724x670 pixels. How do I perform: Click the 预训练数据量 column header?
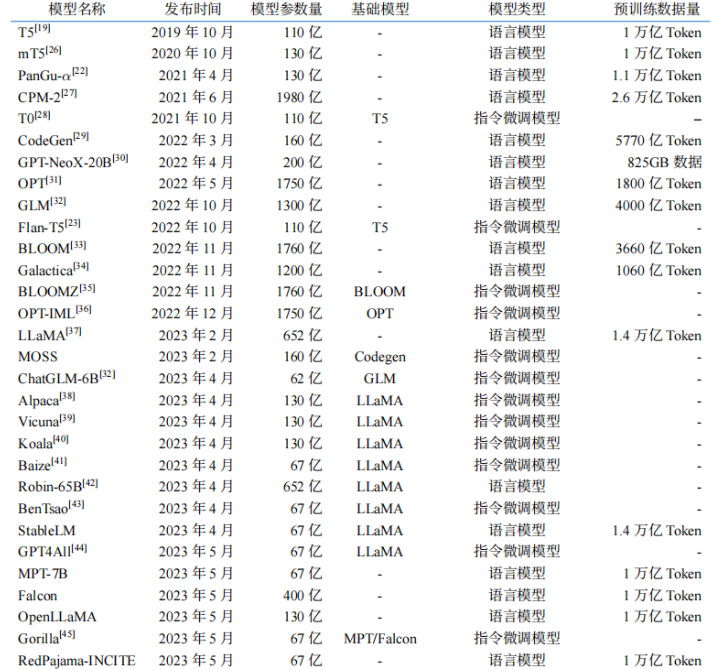[657, 9]
